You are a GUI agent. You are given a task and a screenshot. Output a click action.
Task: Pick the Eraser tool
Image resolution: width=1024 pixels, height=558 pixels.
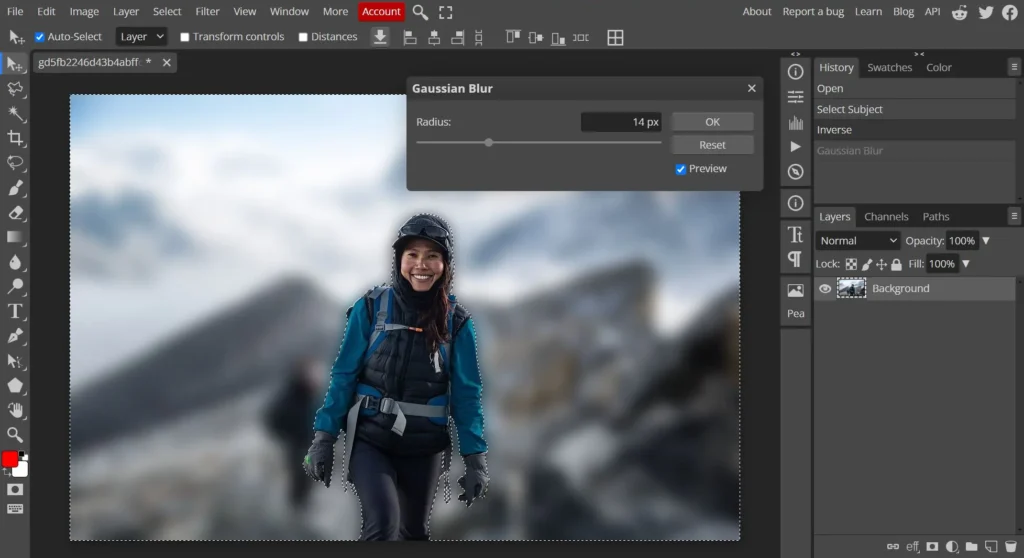click(x=15, y=213)
